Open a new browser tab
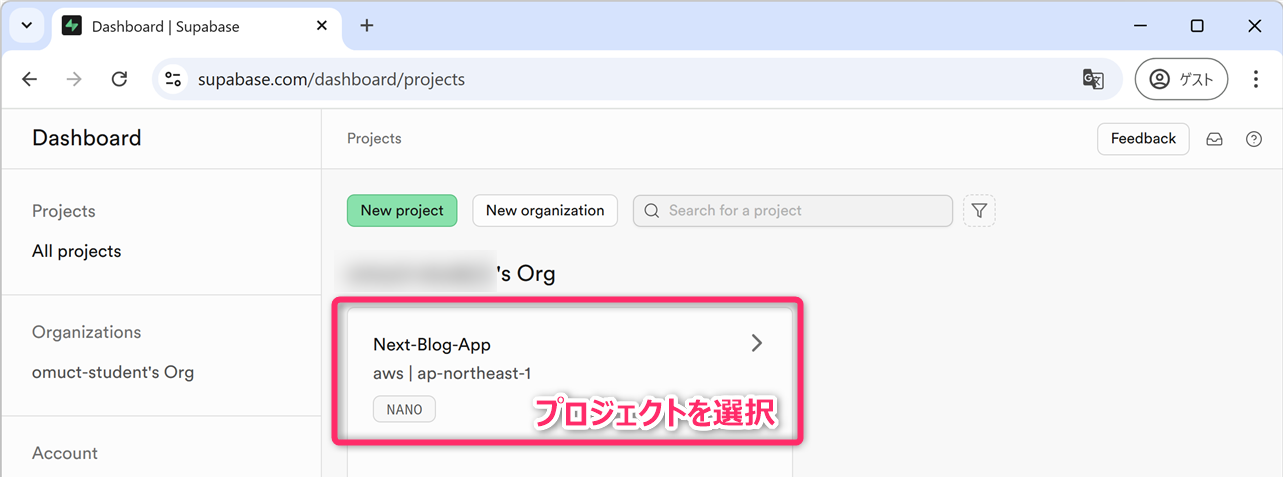The height and width of the screenshot is (477, 1283). [367, 26]
